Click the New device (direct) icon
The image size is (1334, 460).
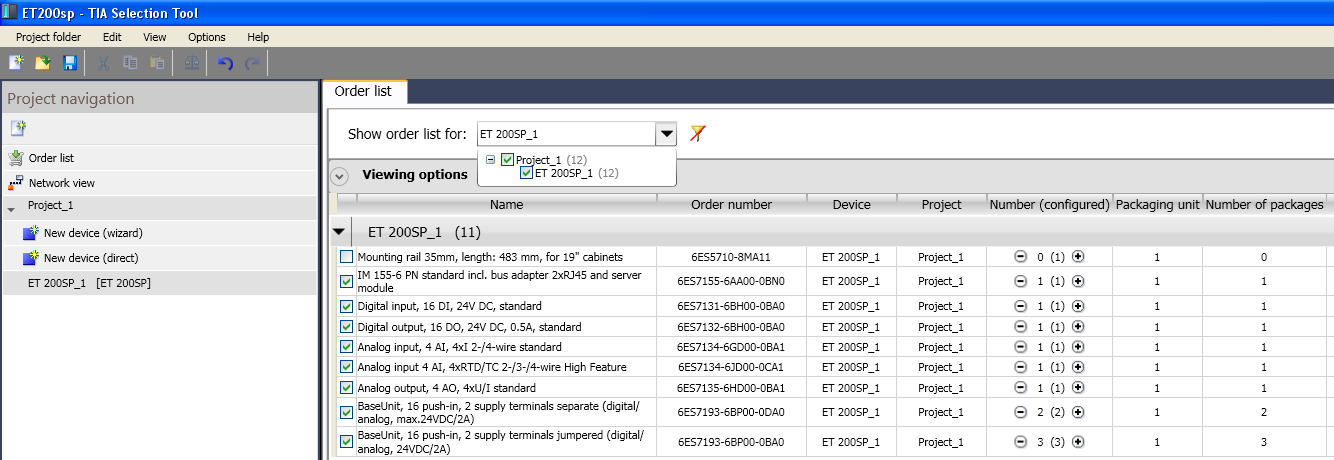31,258
